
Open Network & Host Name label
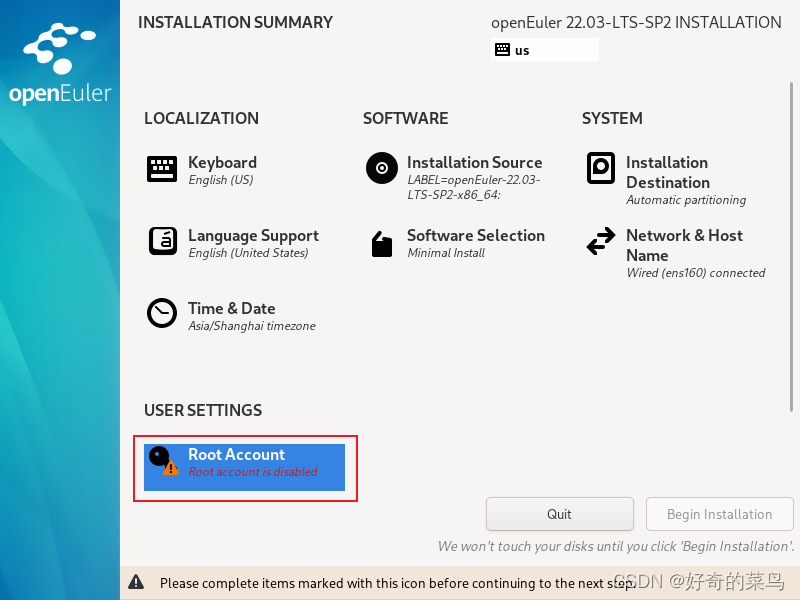[x=684, y=245]
